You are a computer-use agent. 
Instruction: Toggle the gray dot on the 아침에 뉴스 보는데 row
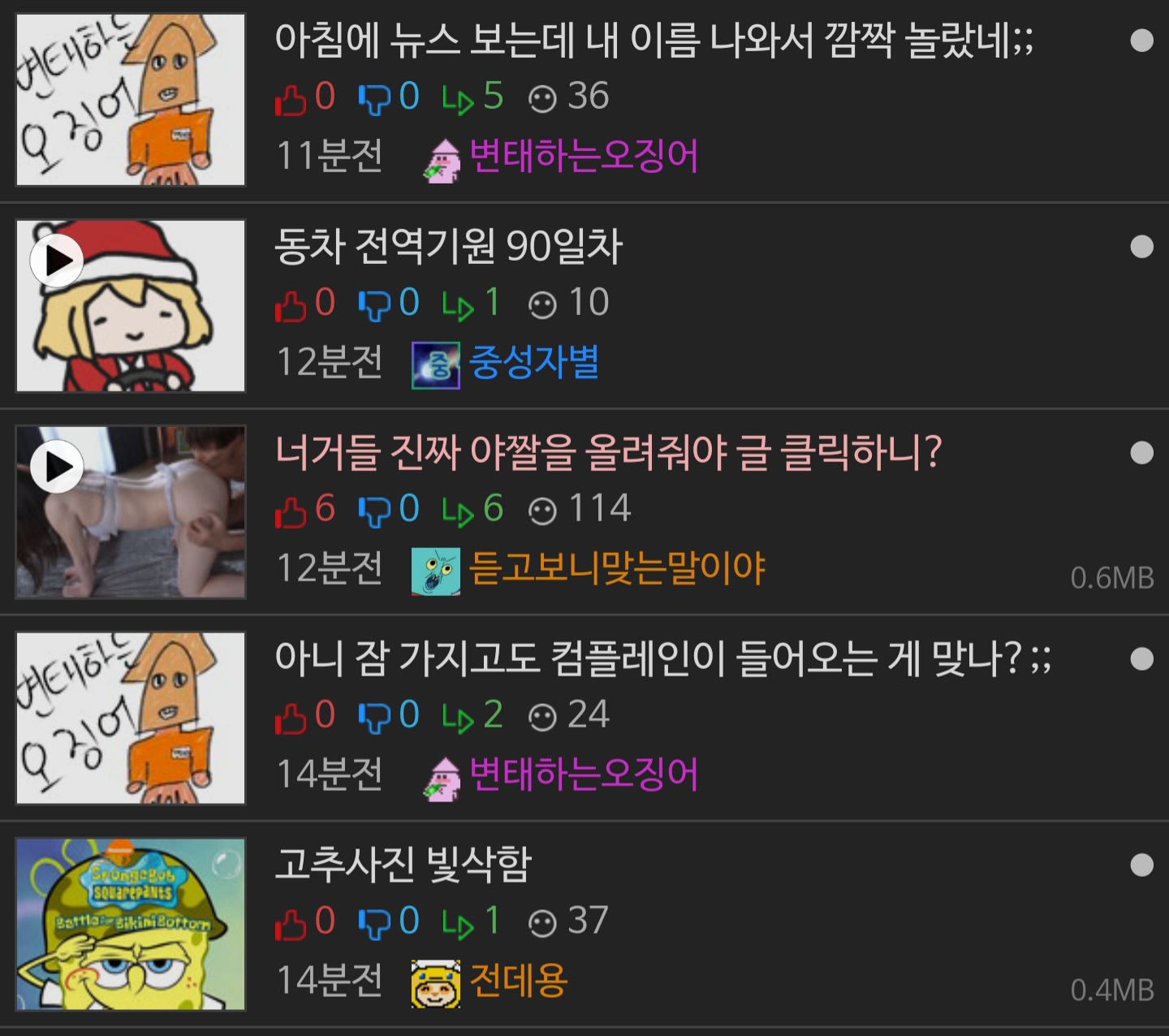(x=1141, y=41)
